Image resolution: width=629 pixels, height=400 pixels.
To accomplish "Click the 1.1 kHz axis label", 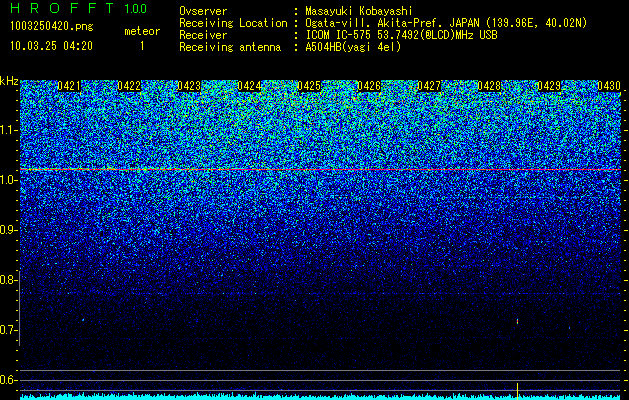I will click(x=9, y=130).
